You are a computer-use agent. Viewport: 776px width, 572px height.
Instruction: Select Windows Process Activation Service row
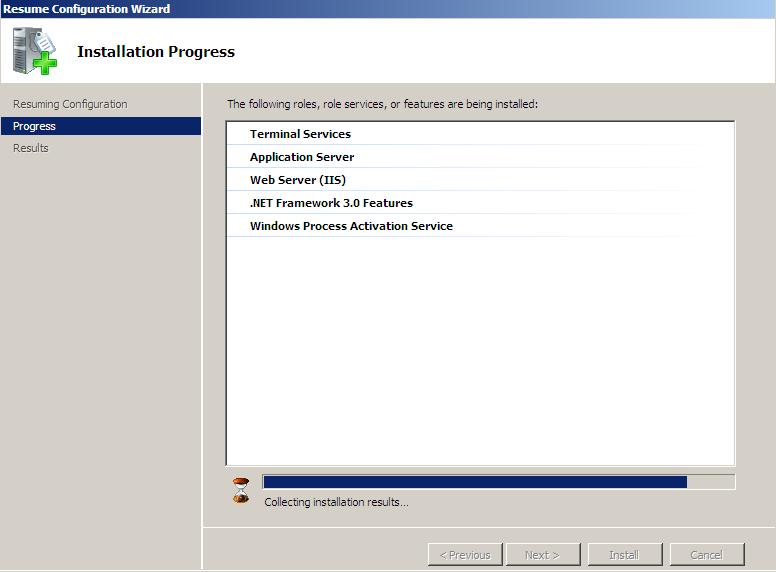480,226
